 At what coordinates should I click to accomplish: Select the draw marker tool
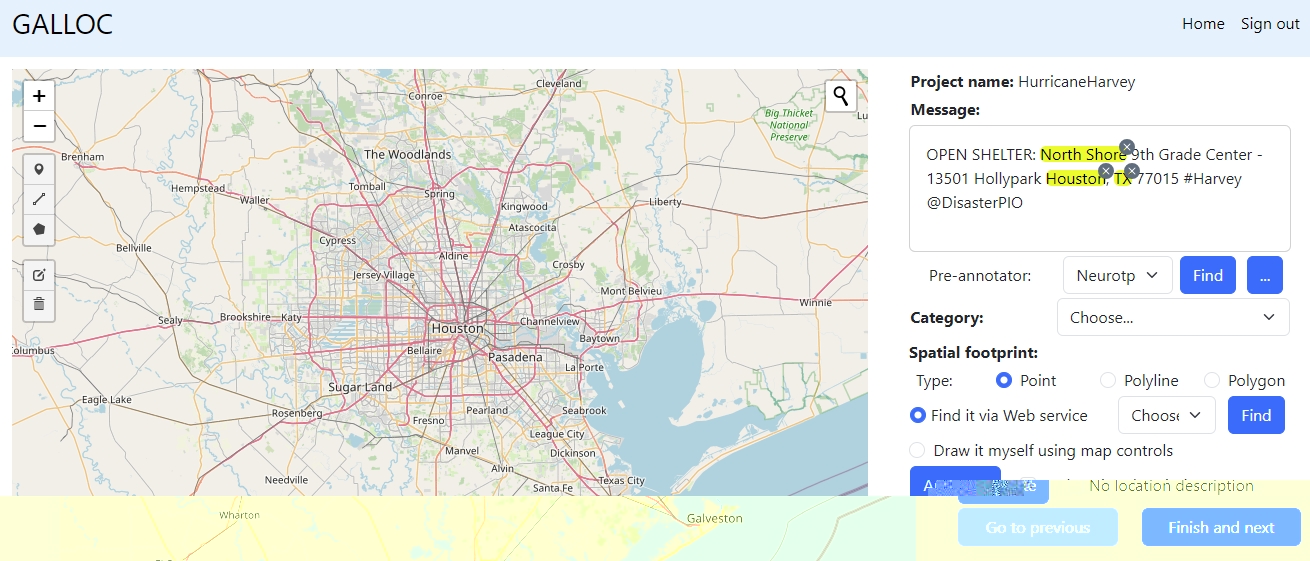(x=39, y=170)
